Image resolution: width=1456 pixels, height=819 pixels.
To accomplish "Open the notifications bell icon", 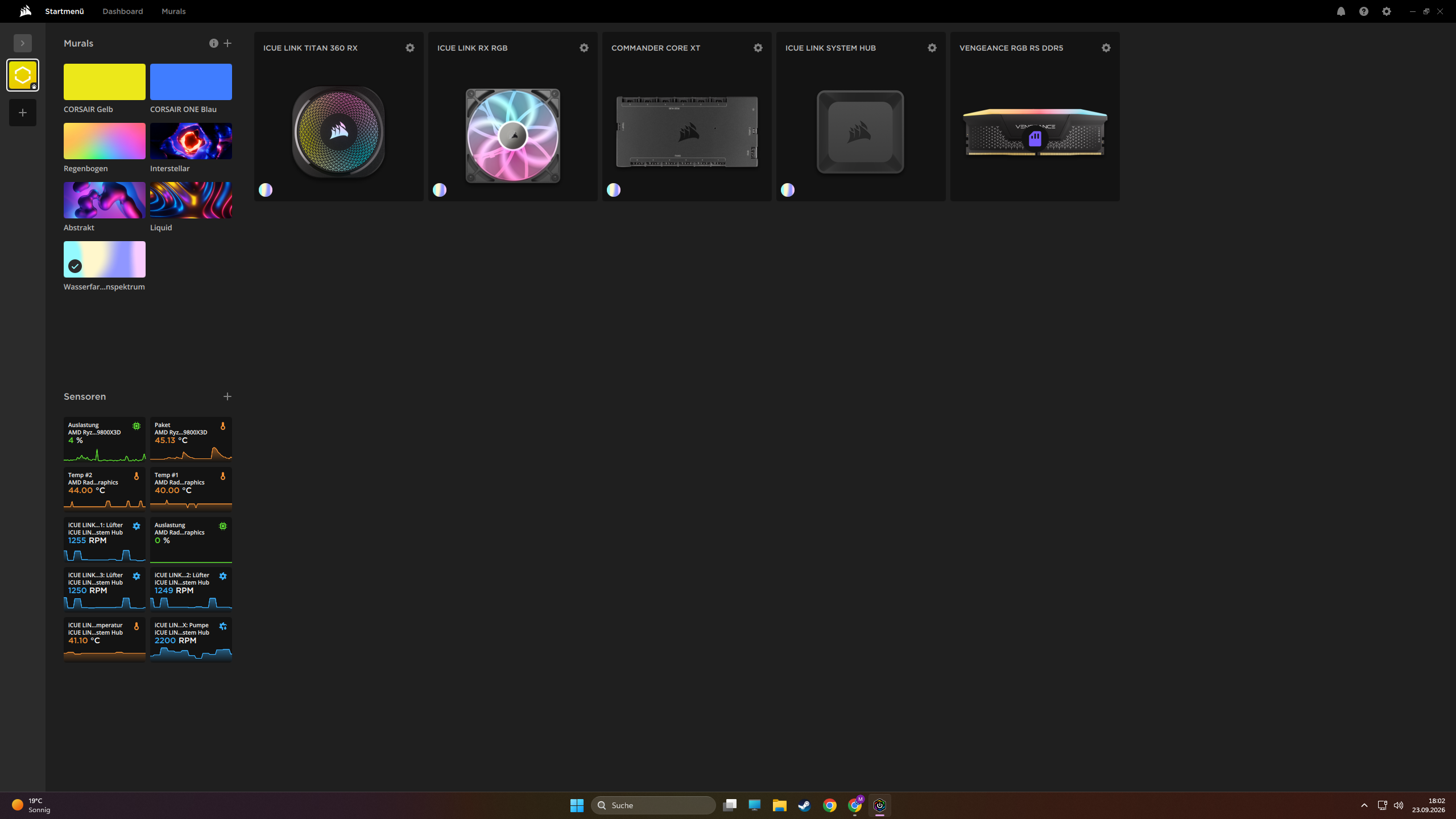I will [1341, 11].
